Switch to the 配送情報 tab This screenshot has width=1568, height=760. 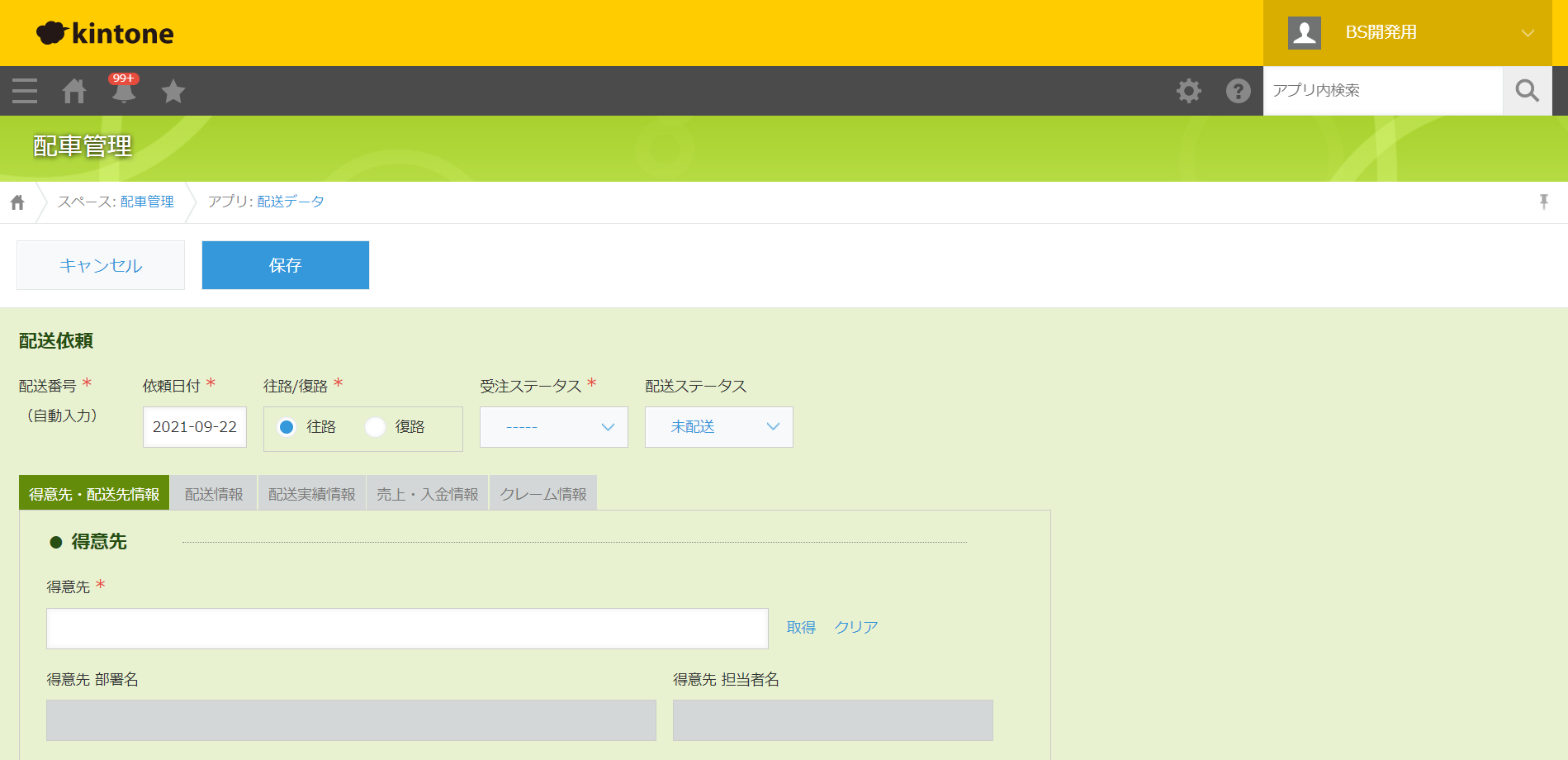click(214, 494)
